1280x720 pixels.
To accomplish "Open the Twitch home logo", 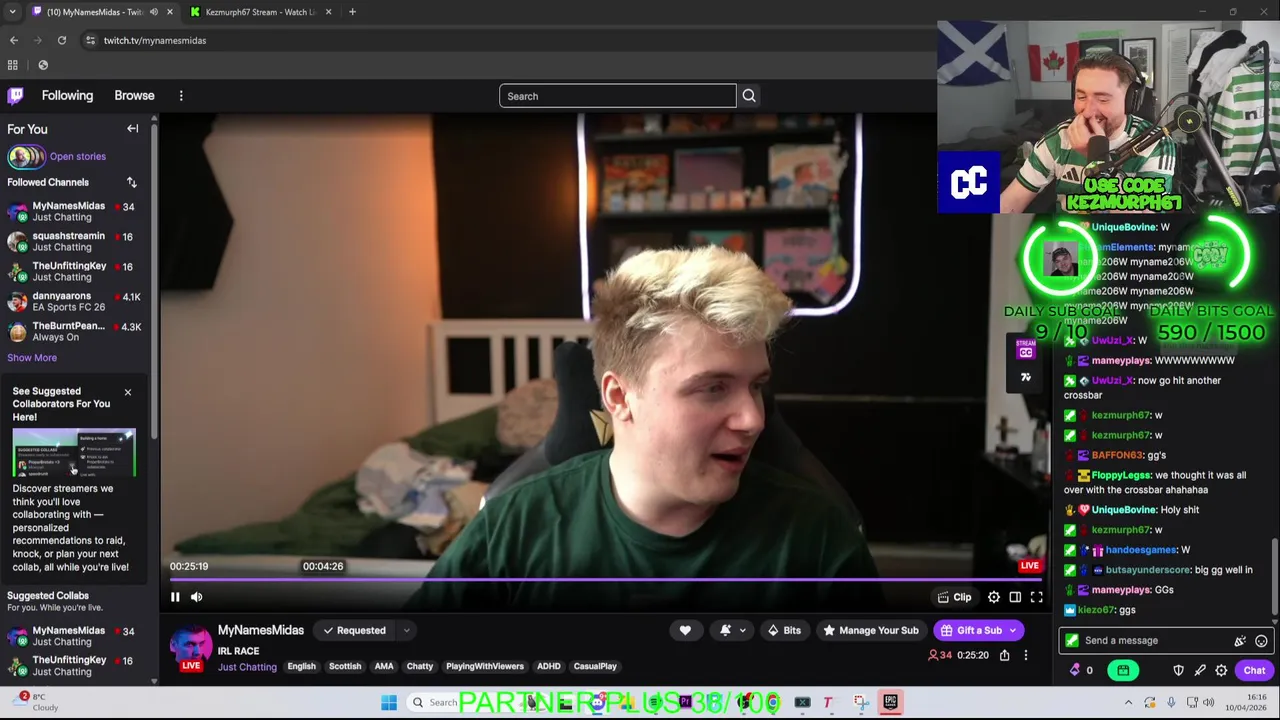I will (x=15, y=96).
